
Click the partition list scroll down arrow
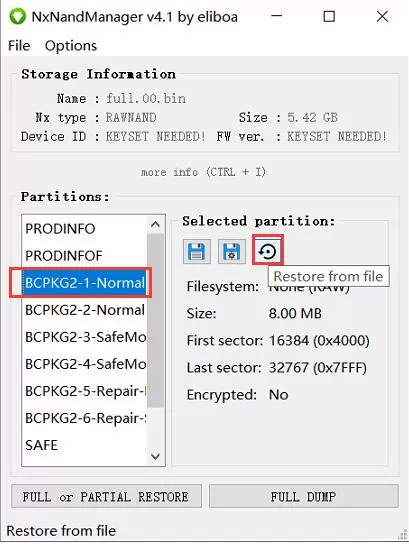pyautogui.click(x=155, y=456)
